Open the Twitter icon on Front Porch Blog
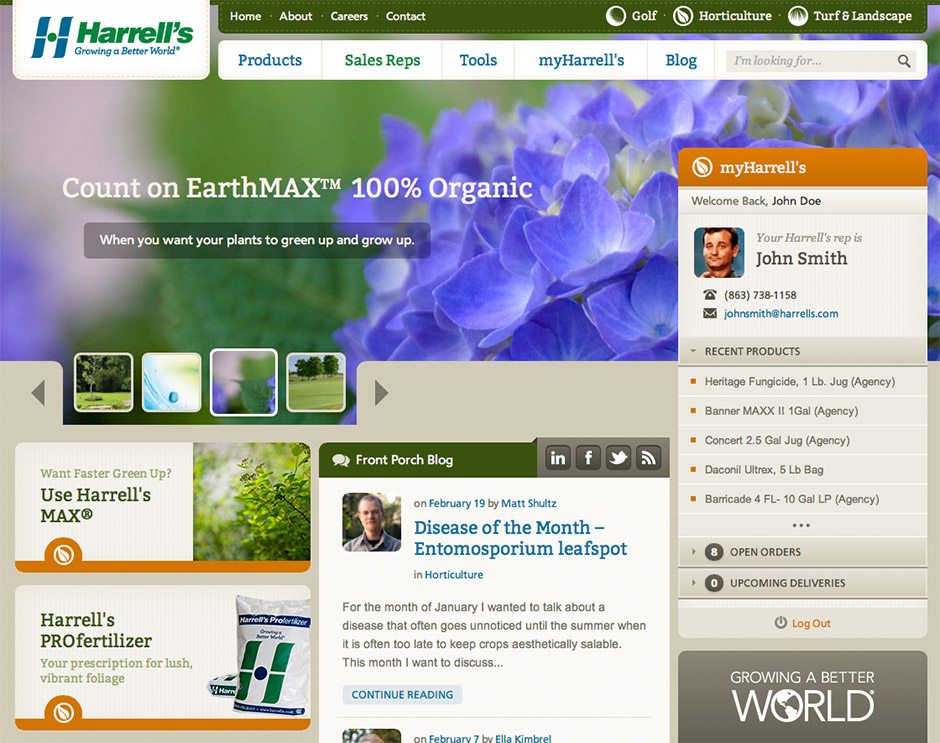Image resolution: width=940 pixels, height=743 pixels. [618, 458]
